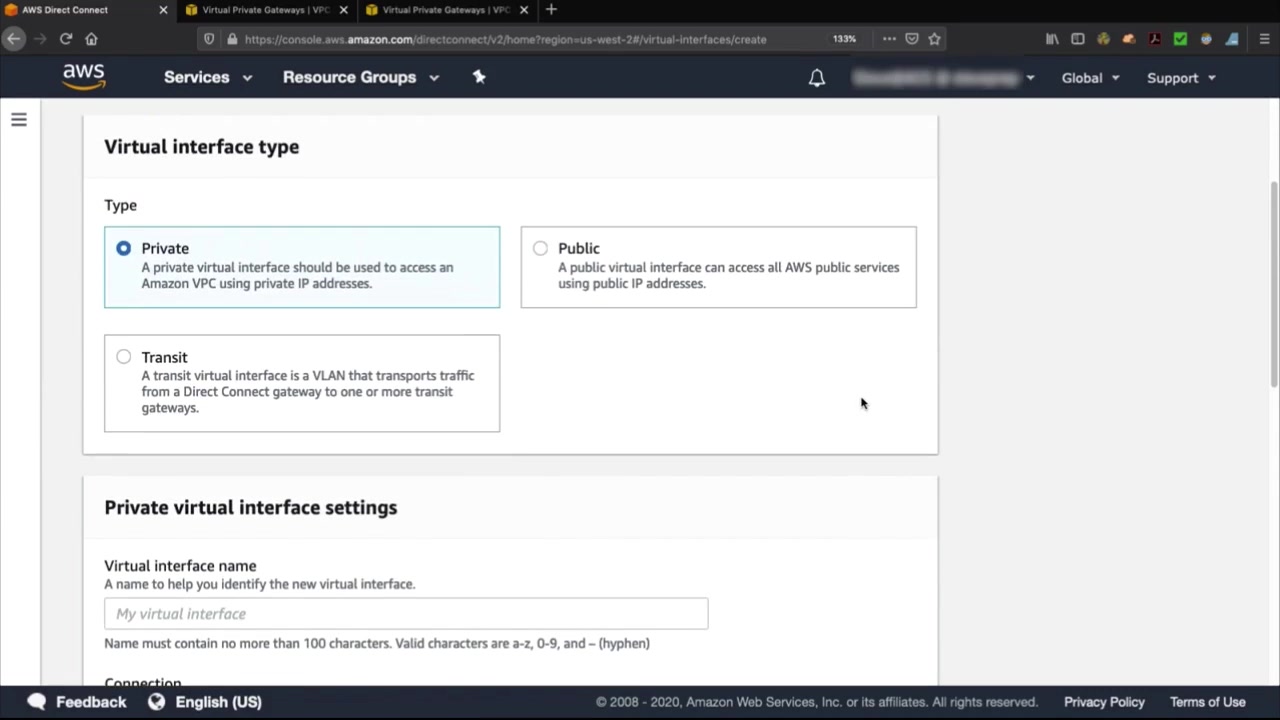Click the browser home icon
The width and height of the screenshot is (1280, 720).
pyautogui.click(x=91, y=39)
